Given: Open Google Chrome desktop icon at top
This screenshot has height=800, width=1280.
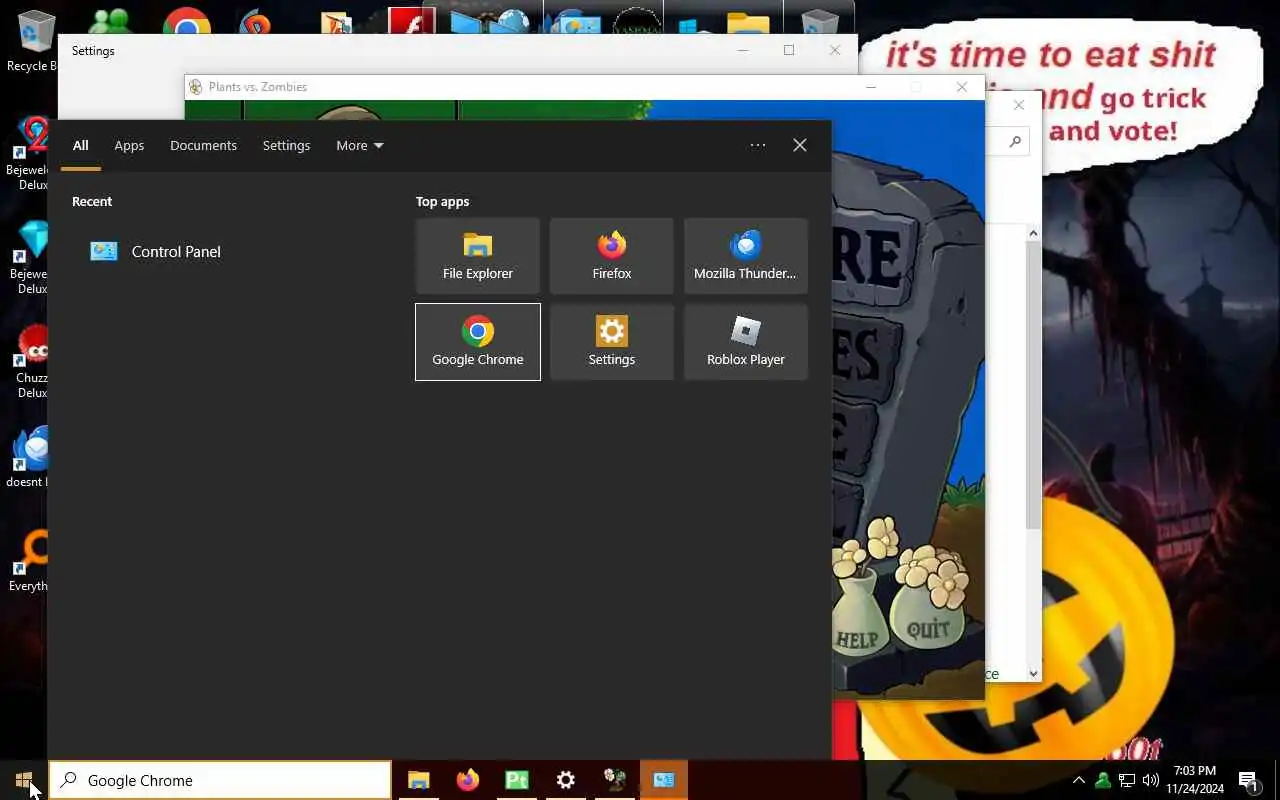Looking at the screenshot, I should point(187,20).
